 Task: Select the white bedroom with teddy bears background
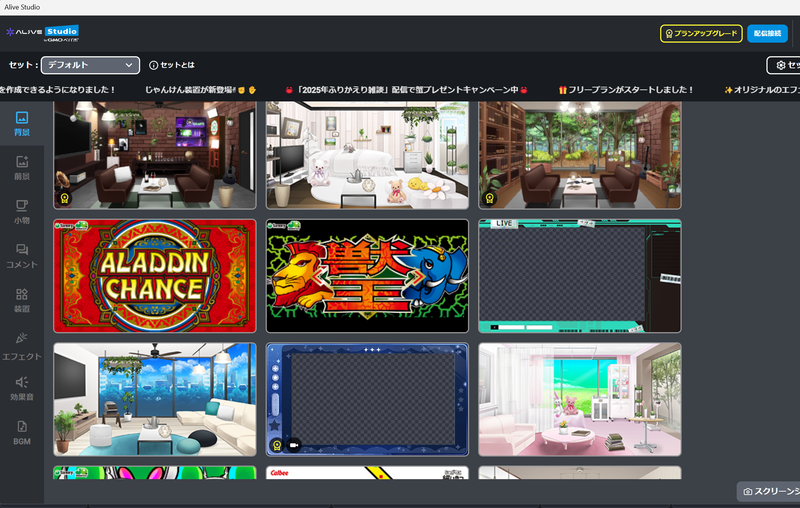click(367, 155)
